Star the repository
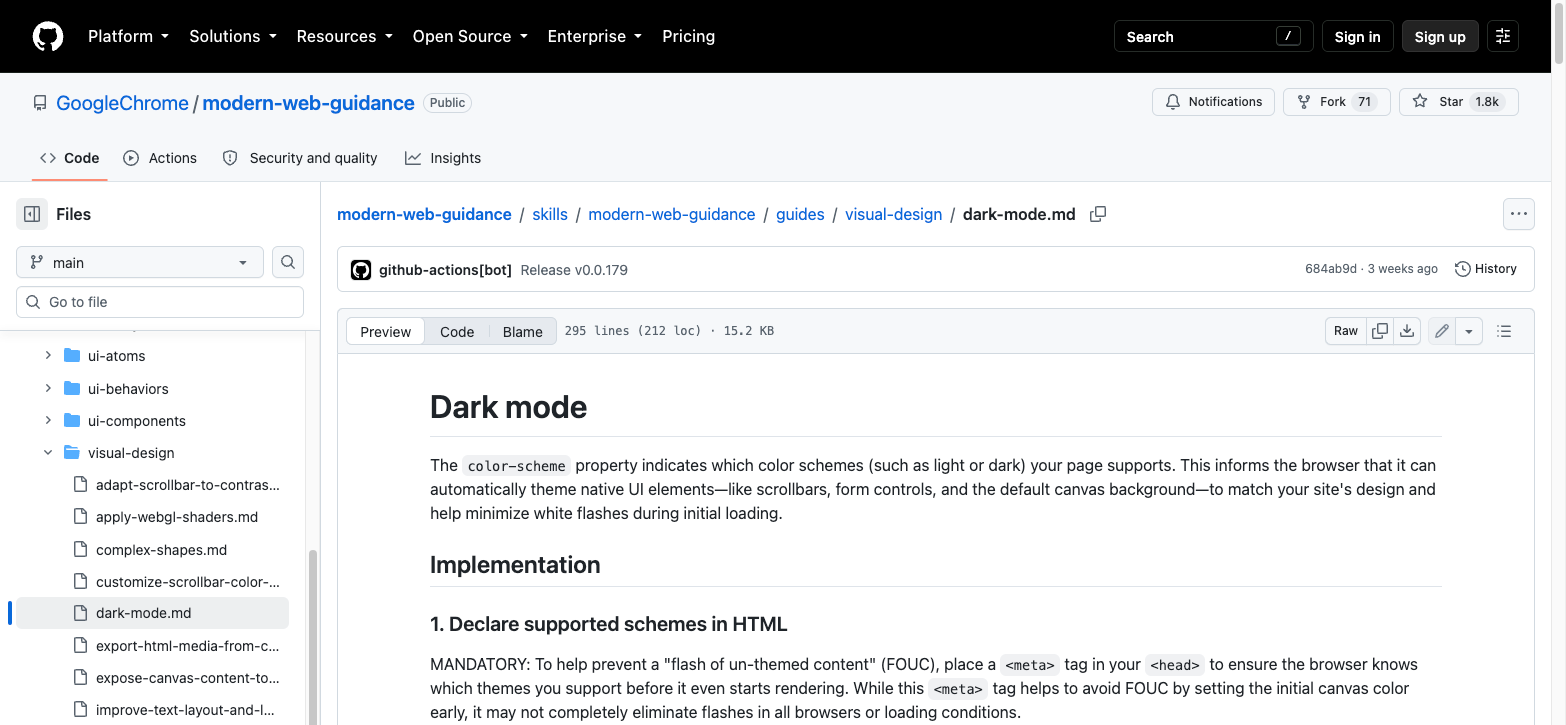1566x725 pixels. [x=1458, y=102]
